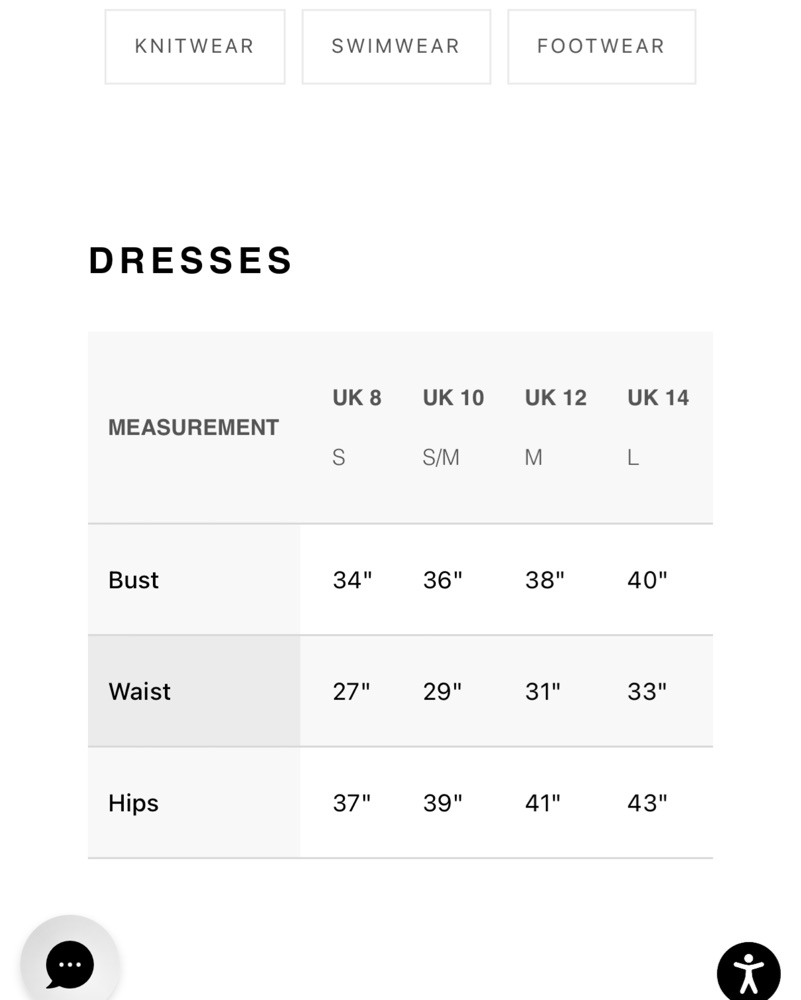Click the highlighted Waist row label
The image size is (801, 1000).
(194, 691)
